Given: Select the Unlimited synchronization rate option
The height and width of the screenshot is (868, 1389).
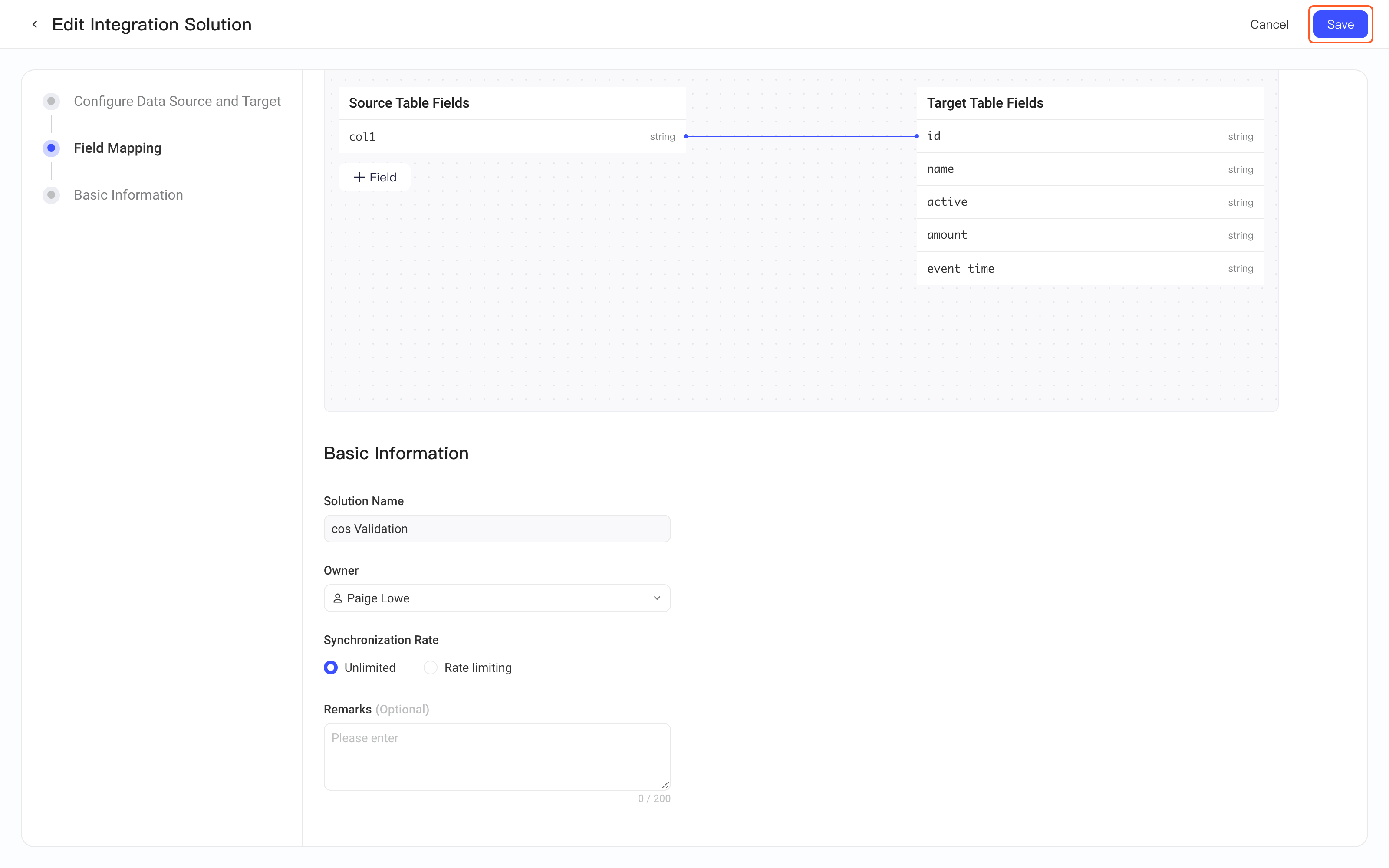Looking at the screenshot, I should [x=331, y=667].
